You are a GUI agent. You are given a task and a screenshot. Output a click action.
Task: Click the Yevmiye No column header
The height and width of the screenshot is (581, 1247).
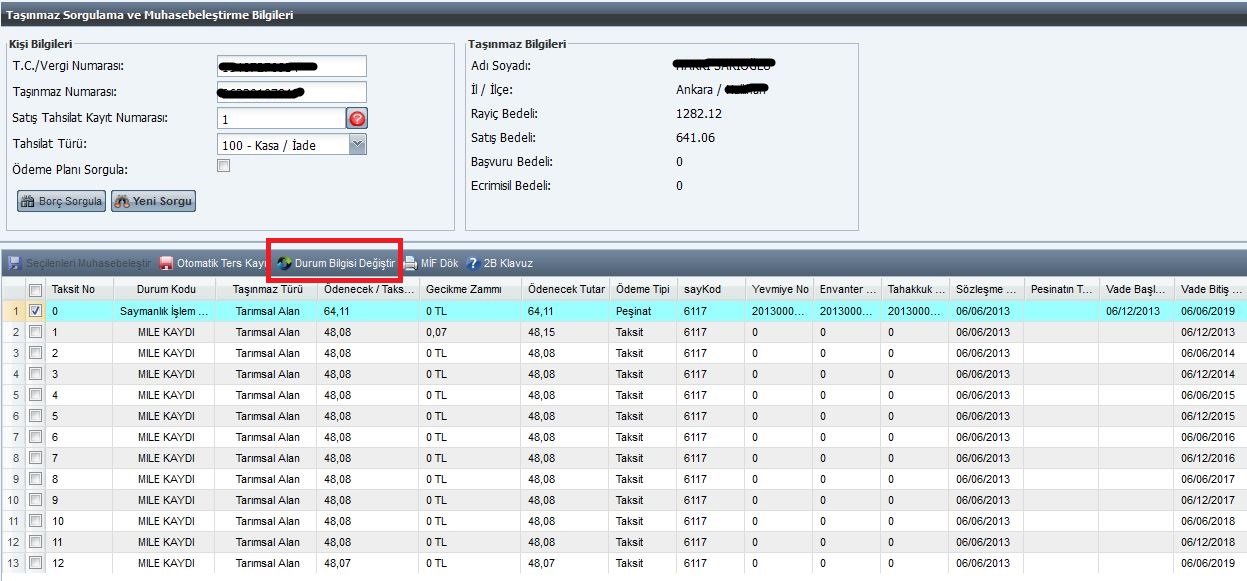[780, 290]
